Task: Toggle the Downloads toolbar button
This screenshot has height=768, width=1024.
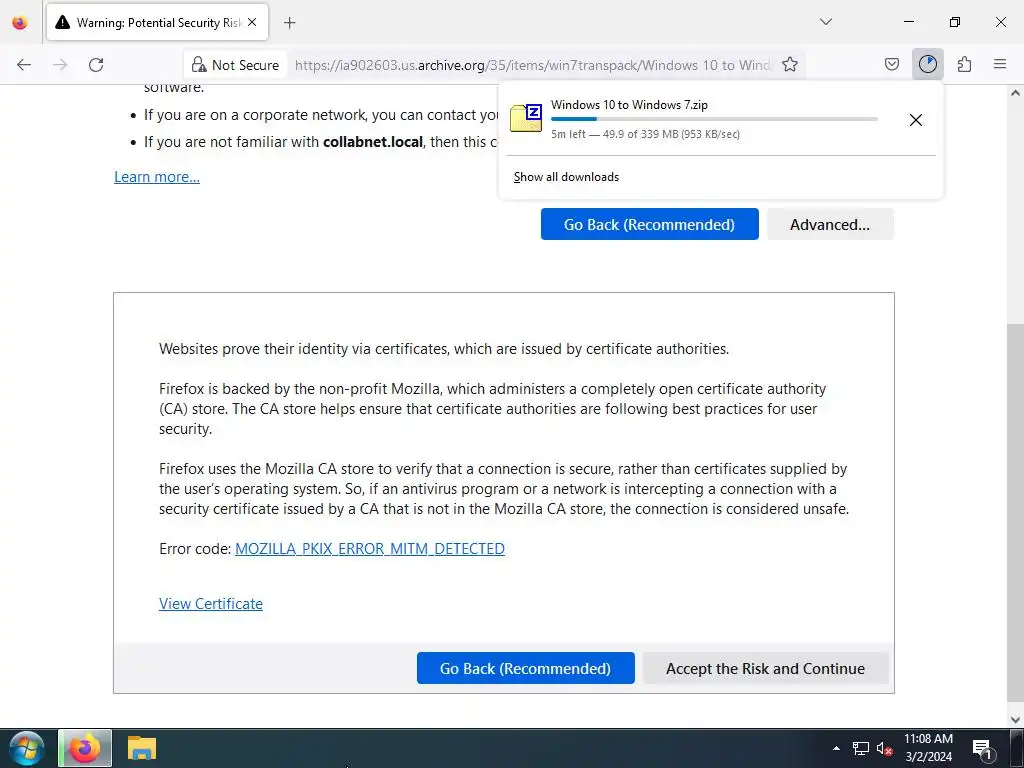Action: coord(927,64)
